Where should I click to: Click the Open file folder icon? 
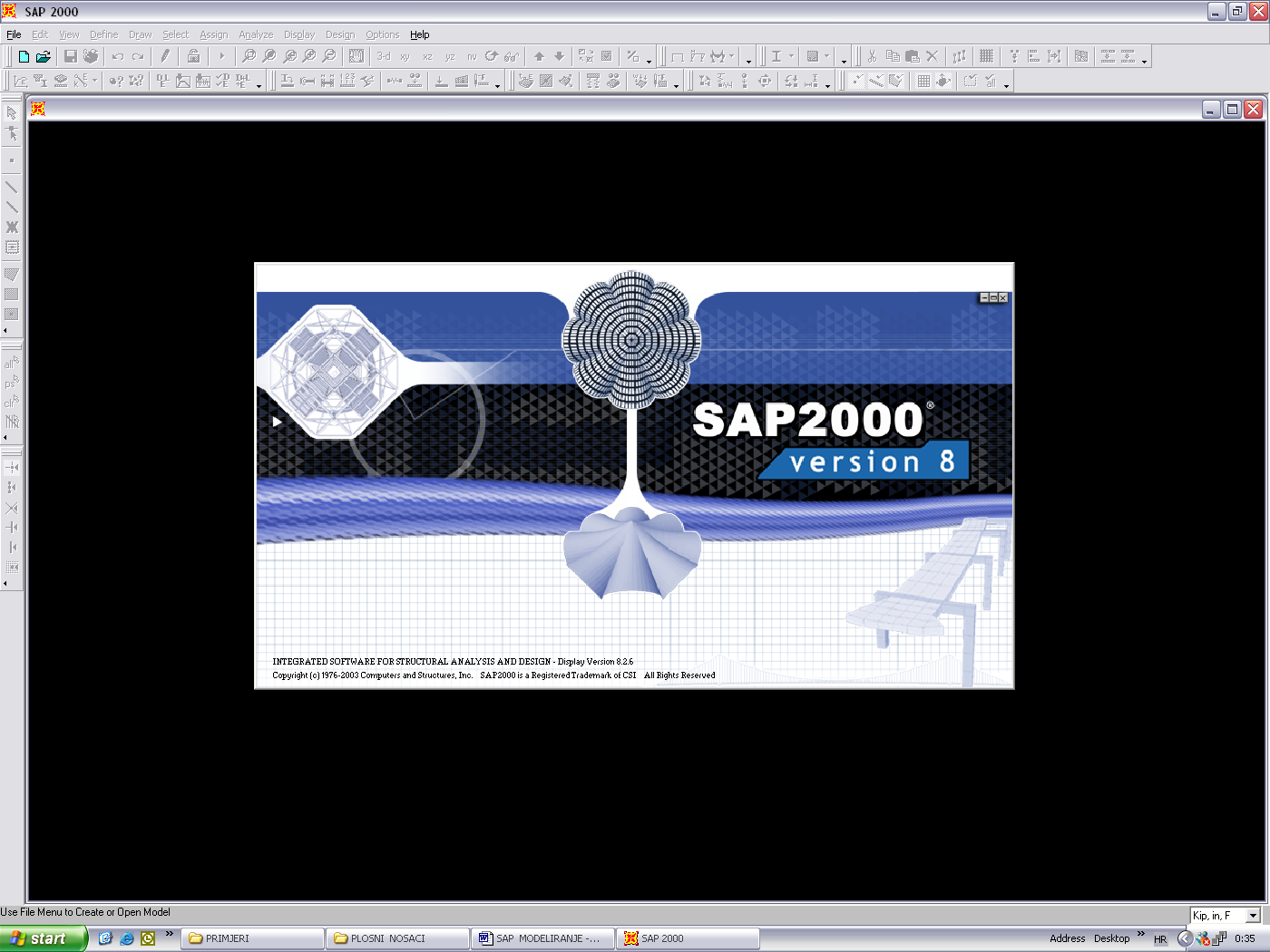pos(43,56)
